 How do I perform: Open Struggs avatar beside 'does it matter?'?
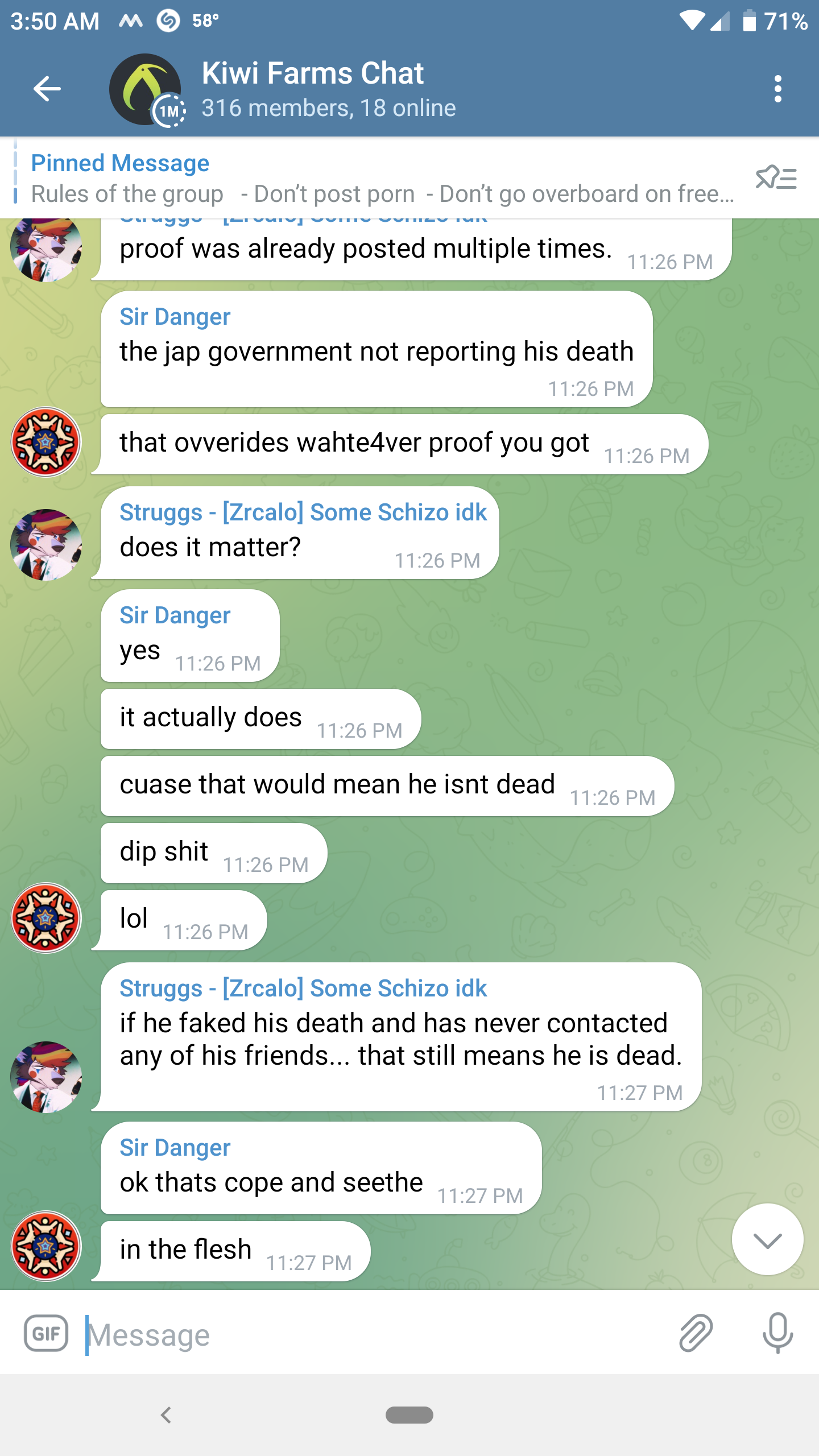coord(46,544)
